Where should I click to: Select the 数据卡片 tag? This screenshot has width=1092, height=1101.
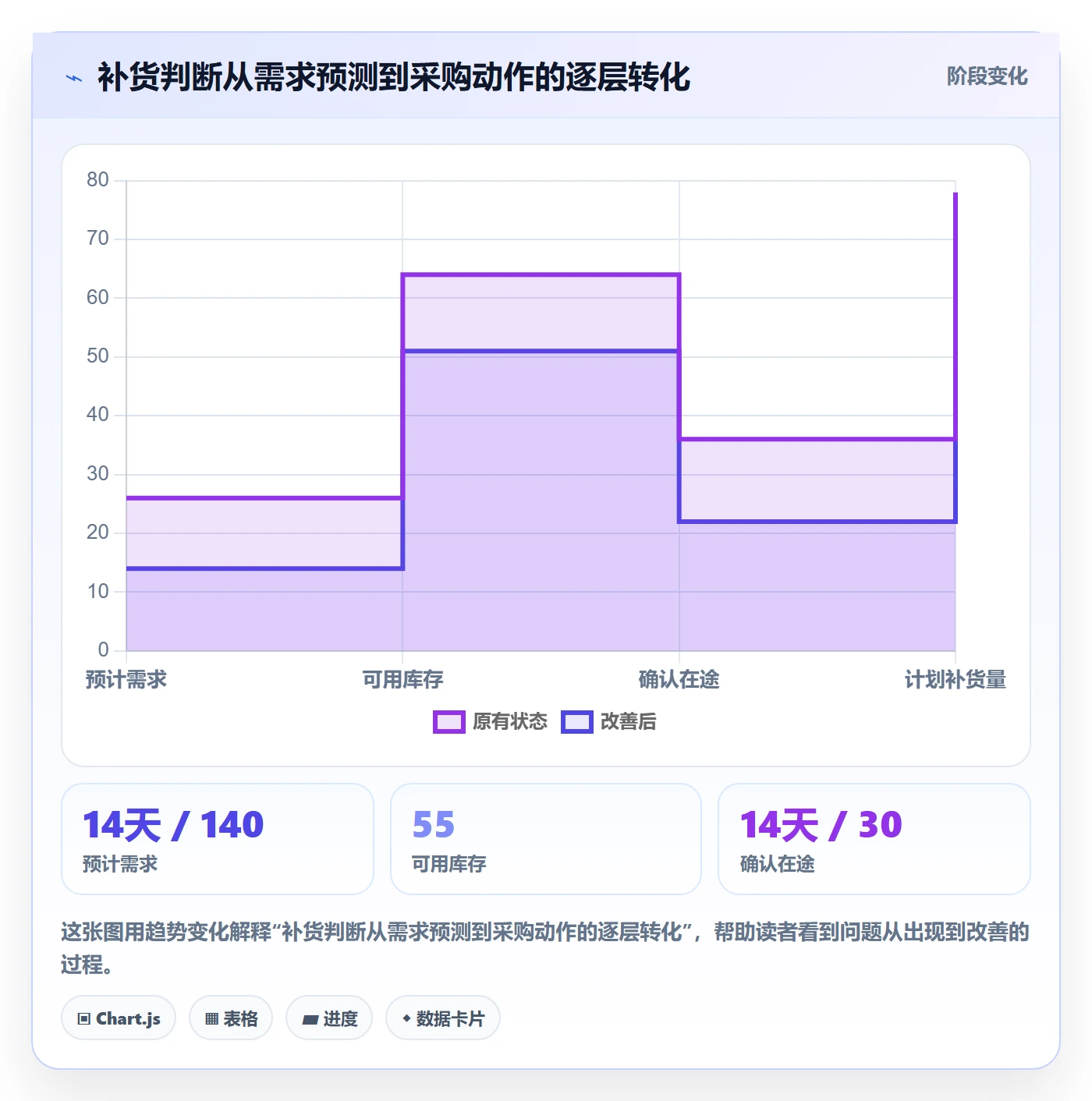tap(443, 1018)
